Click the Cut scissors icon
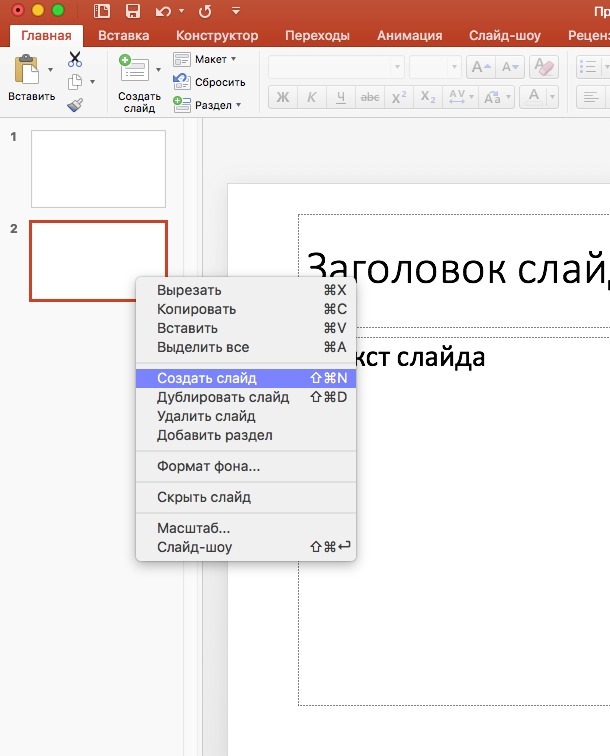 [x=75, y=60]
